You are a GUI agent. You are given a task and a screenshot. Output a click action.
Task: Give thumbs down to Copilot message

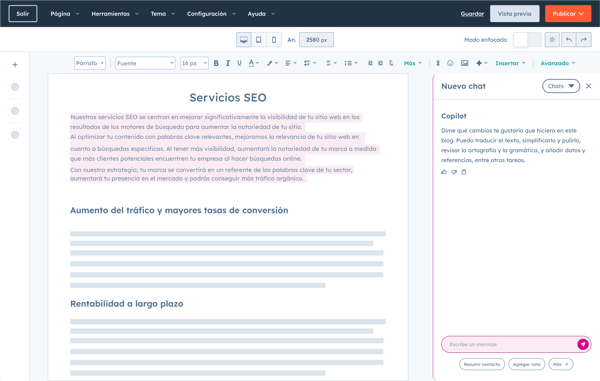click(x=454, y=172)
